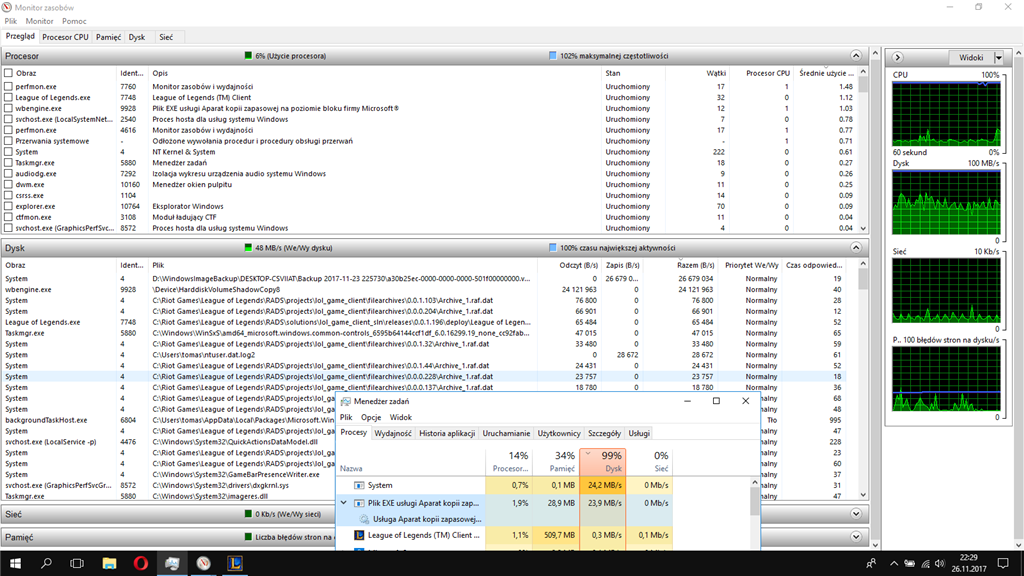Switch to the Procesor CPU tab
Screen dimensions: 1024x576
coord(65,37)
